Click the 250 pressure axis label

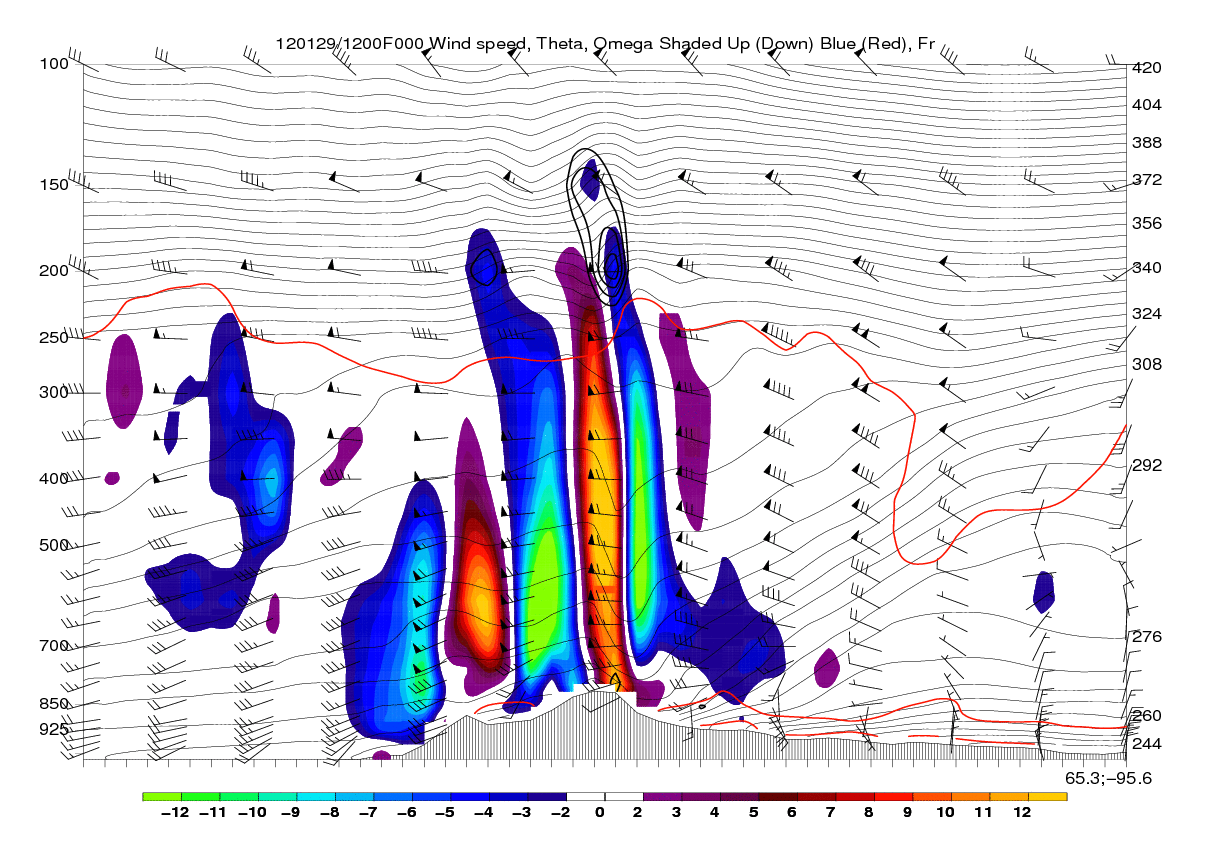[54, 338]
